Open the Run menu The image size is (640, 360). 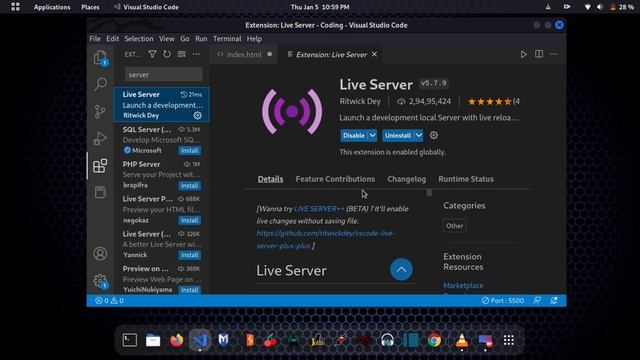201,39
